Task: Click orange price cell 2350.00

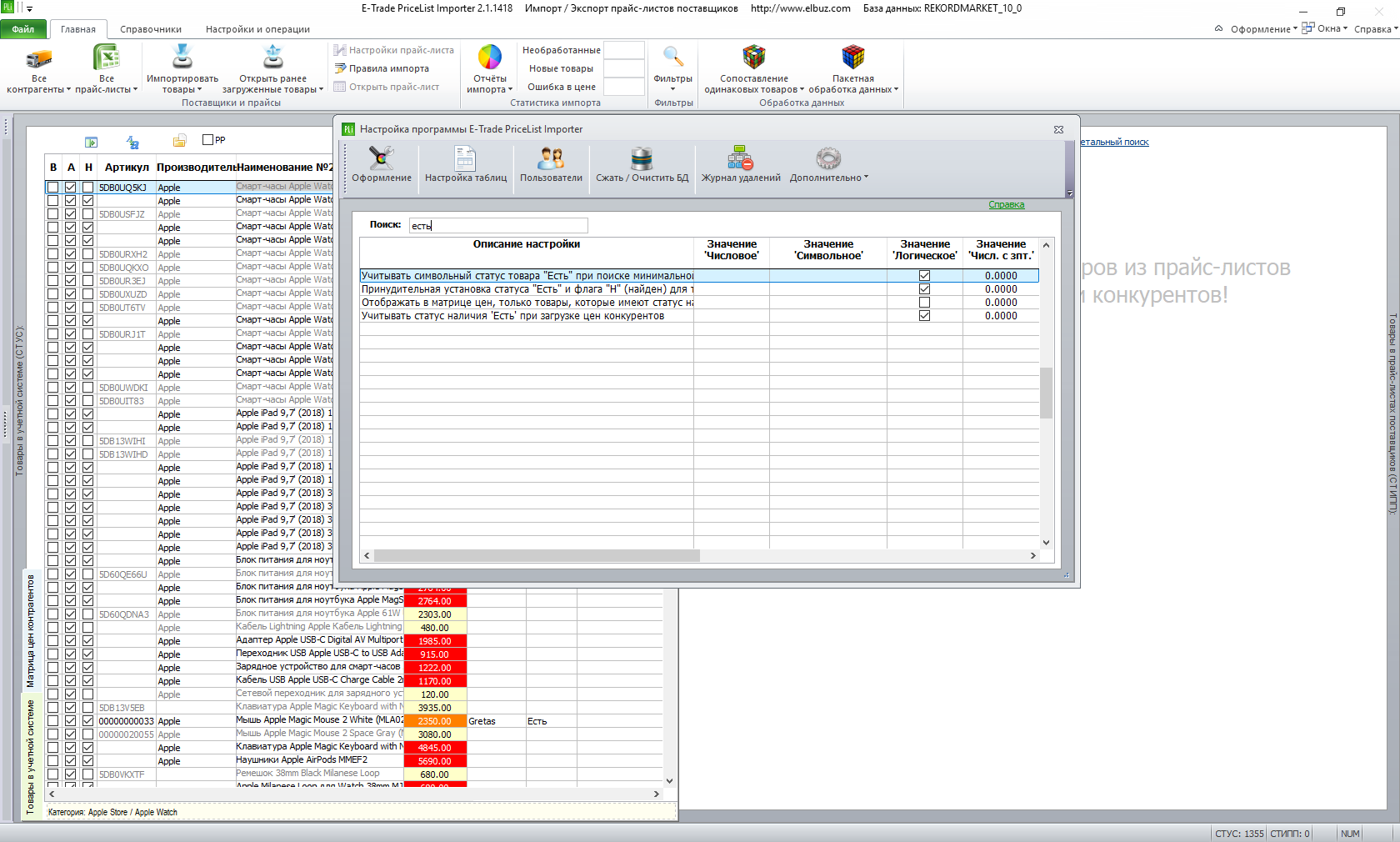Action: click(435, 721)
